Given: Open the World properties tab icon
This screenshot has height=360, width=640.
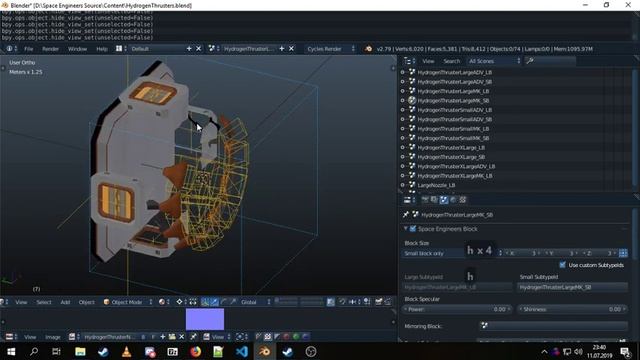Looking at the screenshot, I should point(453,200).
